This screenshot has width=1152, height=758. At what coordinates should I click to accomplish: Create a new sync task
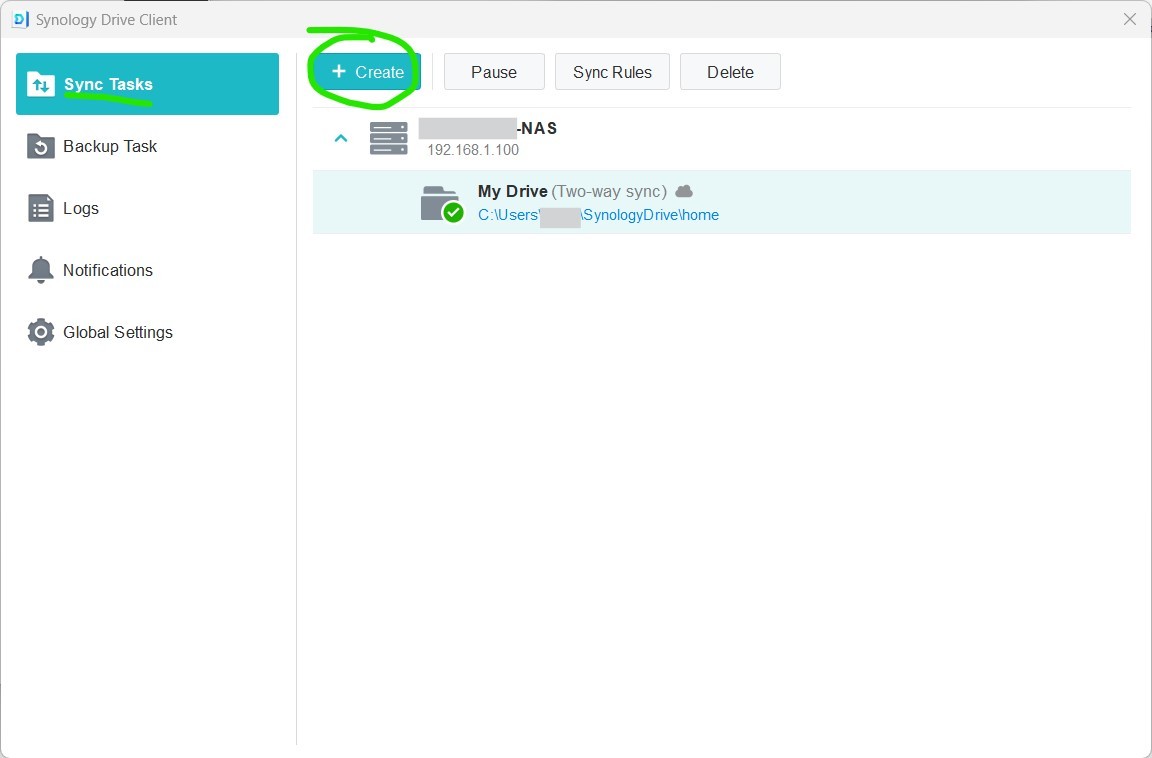coord(368,72)
